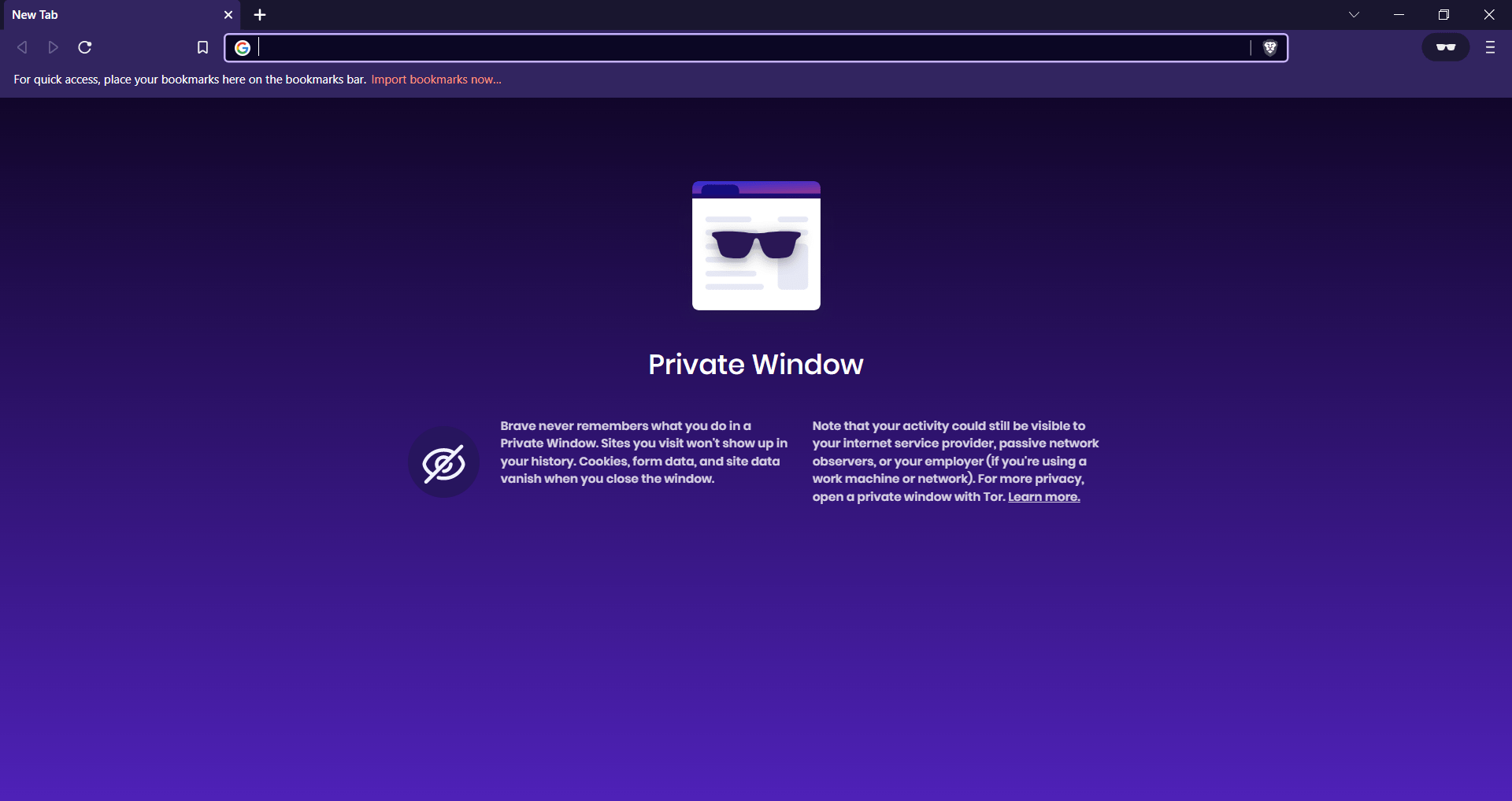Click the sunglasses private window illustration
The width and height of the screenshot is (1512, 801).
coord(756,246)
